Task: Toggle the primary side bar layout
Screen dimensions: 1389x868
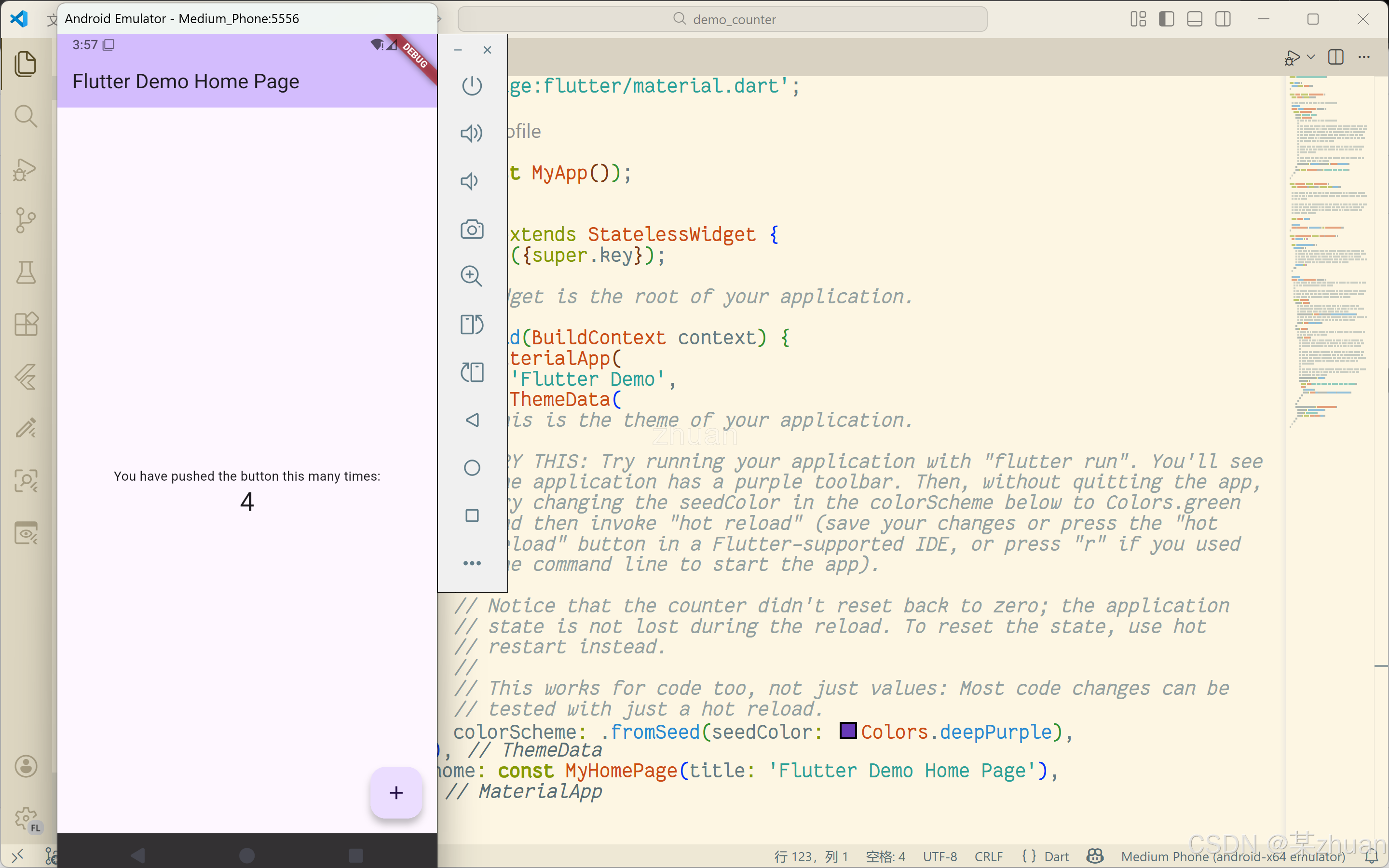Action: click(1166, 19)
